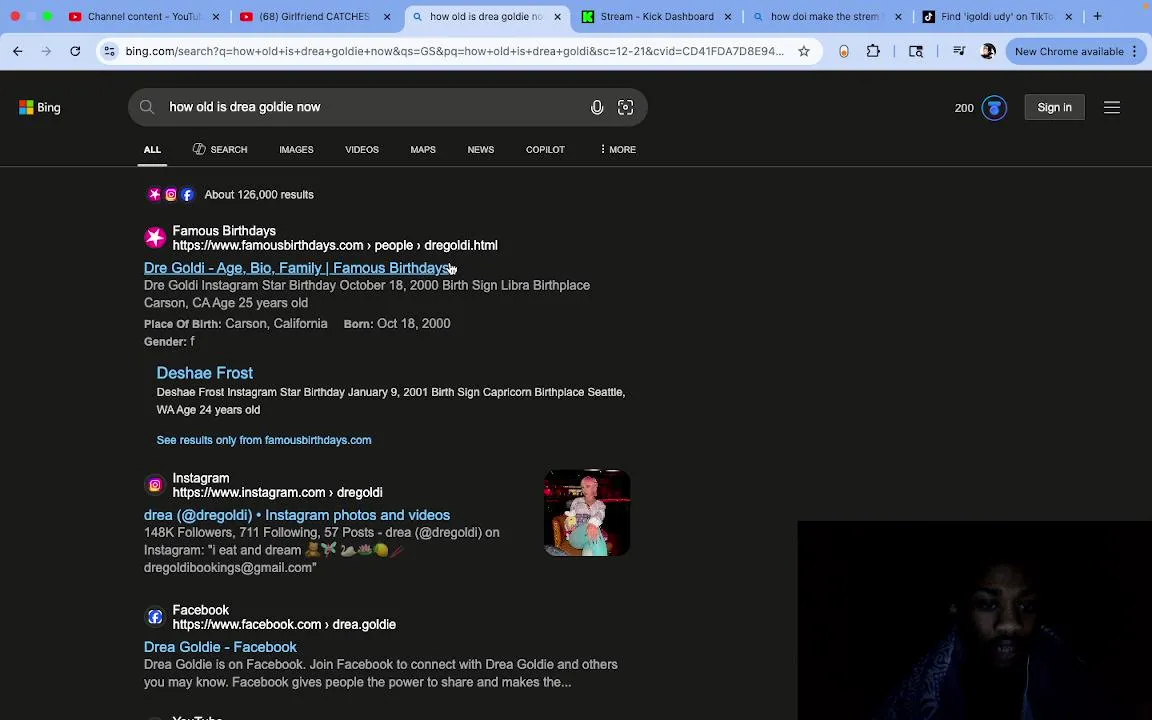Image resolution: width=1152 pixels, height=720 pixels.
Task: Switch to Stream - Kick Dashboard tab
Action: [656, 16]
